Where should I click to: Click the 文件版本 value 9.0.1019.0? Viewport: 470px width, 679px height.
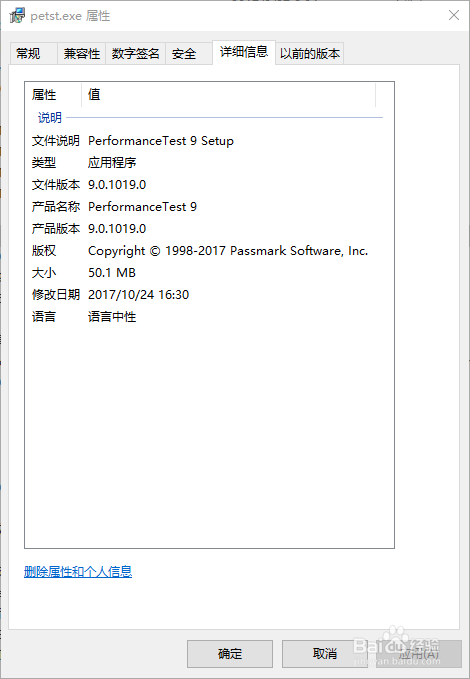tap(117, 185)
